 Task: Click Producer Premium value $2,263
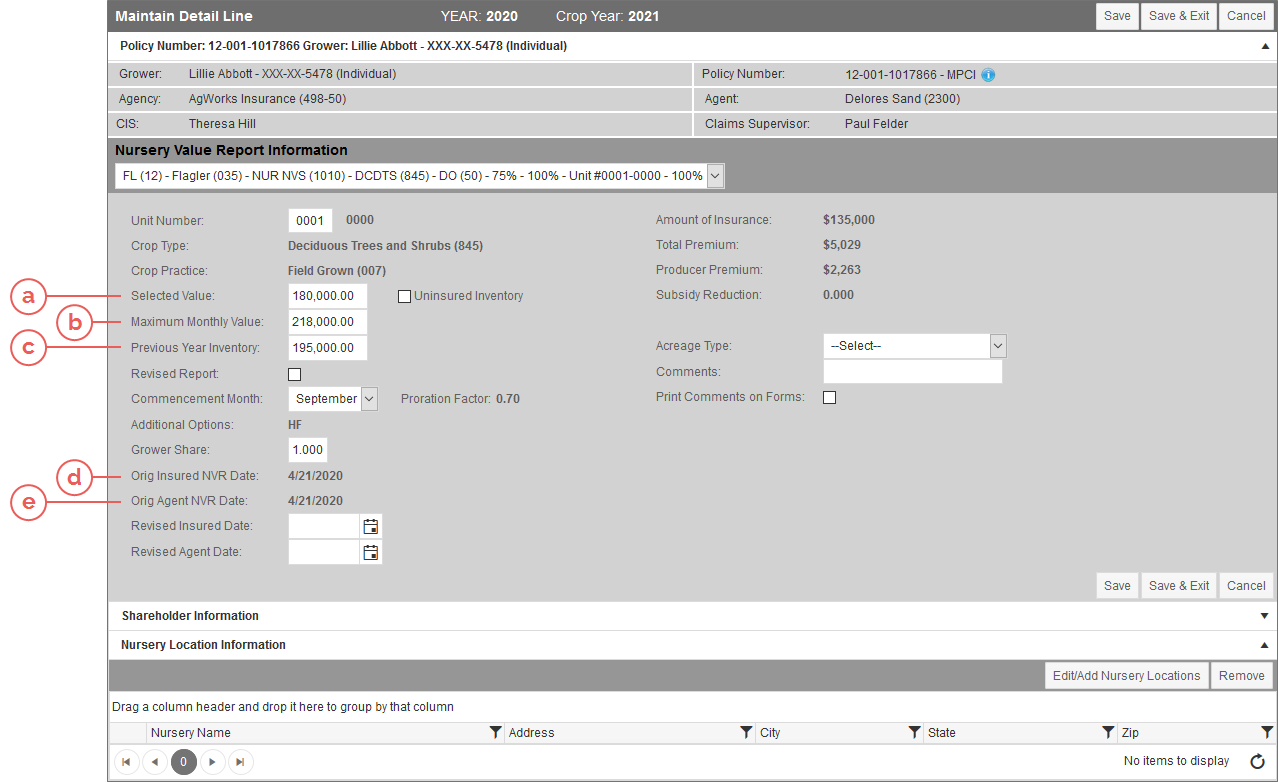(x=842, y=270)
